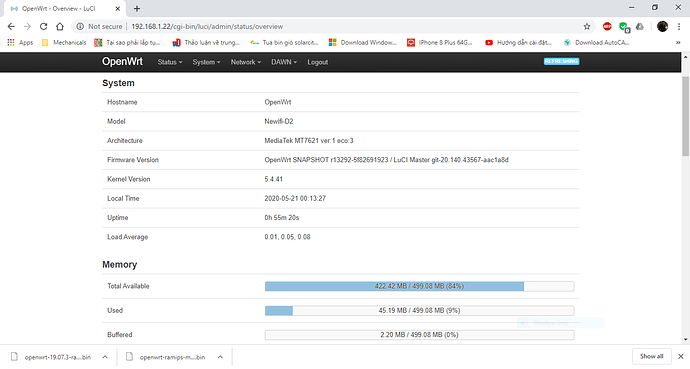Select the local time 2020-05-21 00:13:27
The image size is (690, 369).
point(295,198)
